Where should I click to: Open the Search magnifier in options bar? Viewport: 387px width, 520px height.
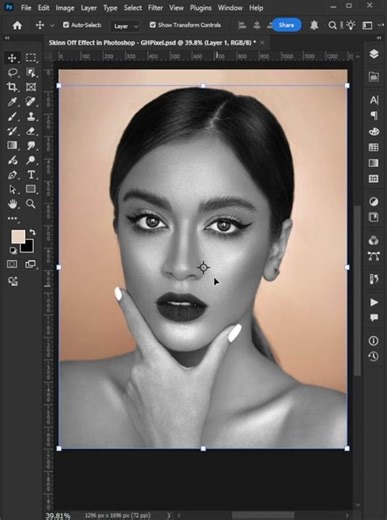(x=332, y=25)
